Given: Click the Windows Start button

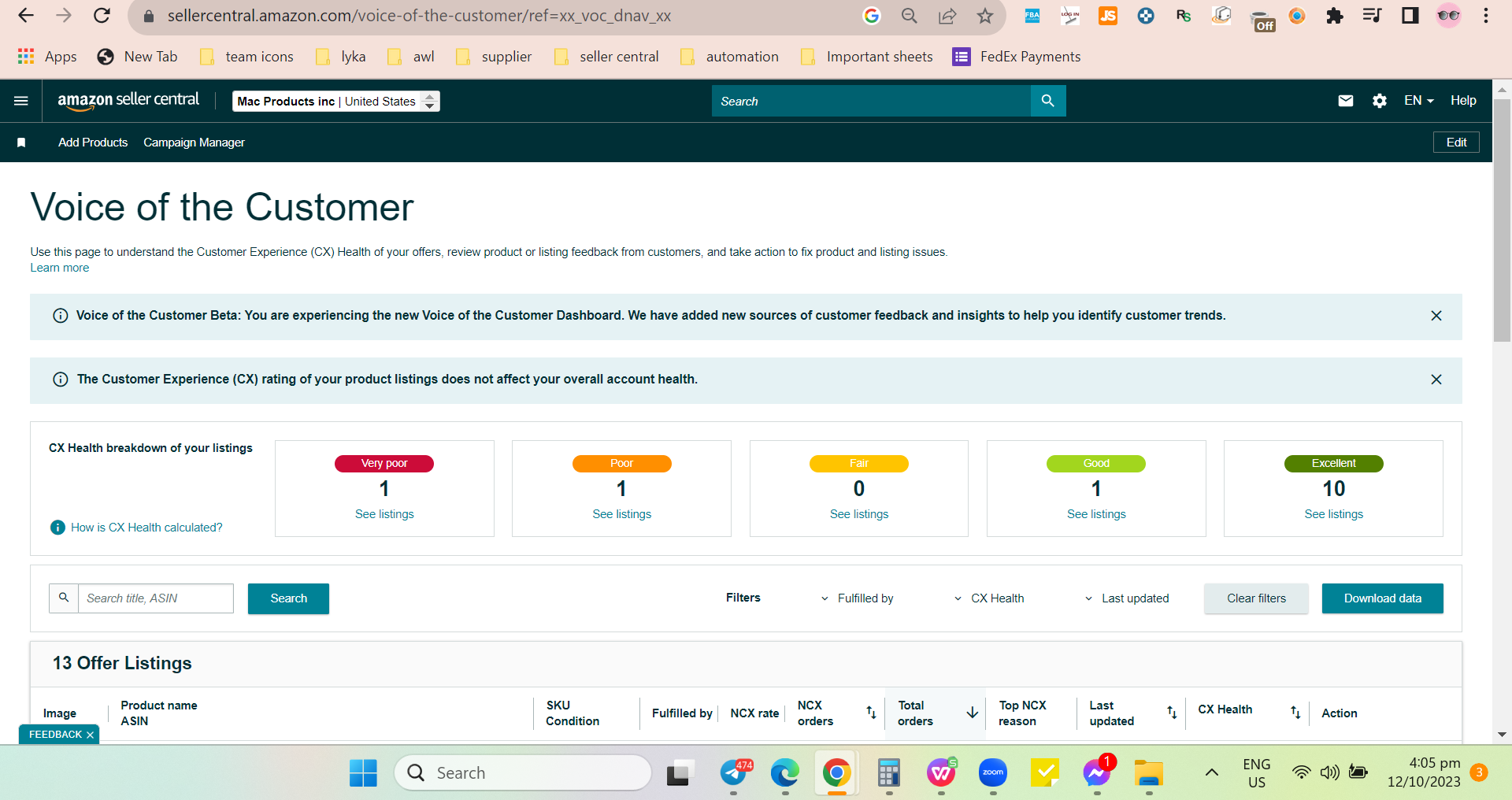Looking at the screenshot, I should click(x=363, y=773).
